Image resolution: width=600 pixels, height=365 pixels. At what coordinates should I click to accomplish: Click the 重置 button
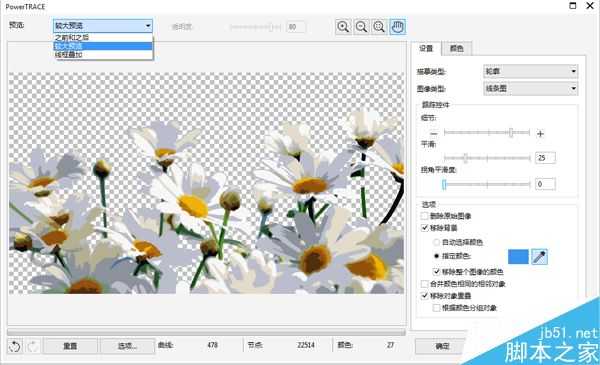click(70, 346)
